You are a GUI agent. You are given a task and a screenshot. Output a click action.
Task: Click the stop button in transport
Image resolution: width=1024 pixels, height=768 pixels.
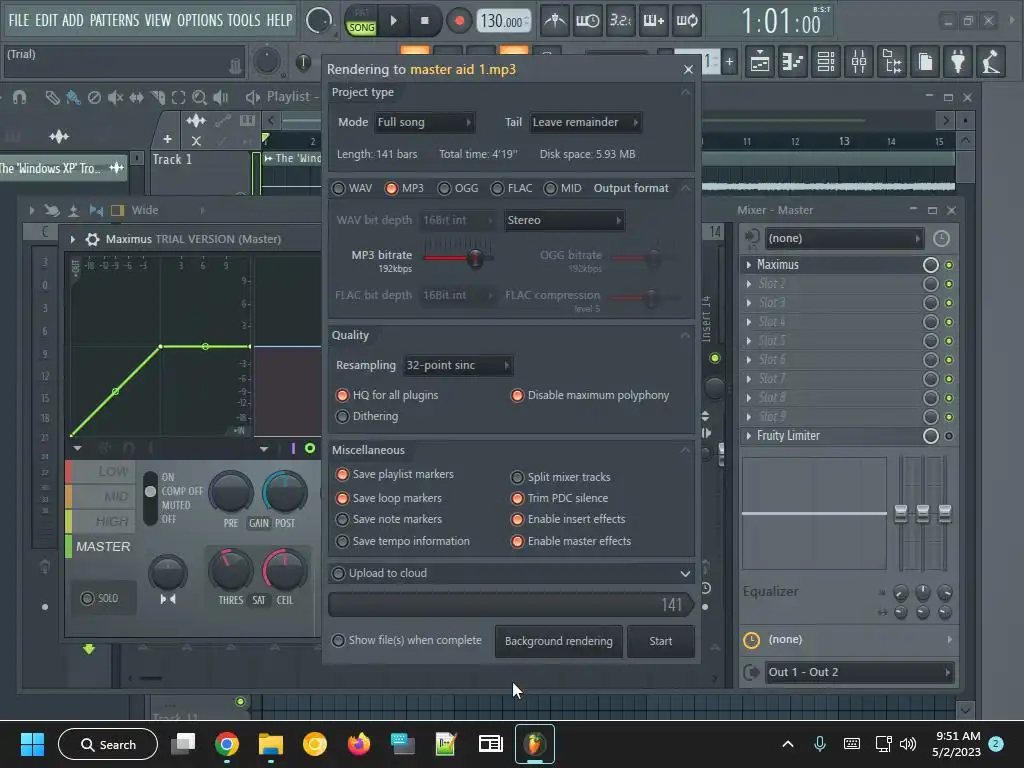(424, 21)
